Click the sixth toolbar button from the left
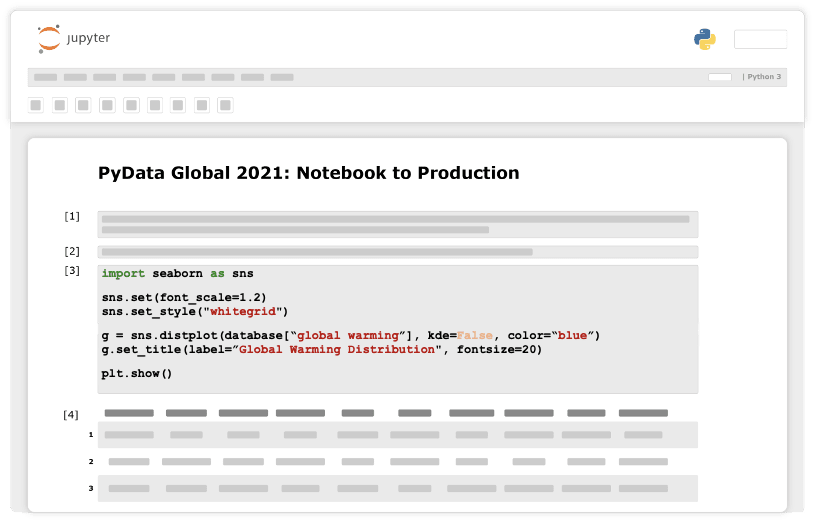 (x=155, y=106)
